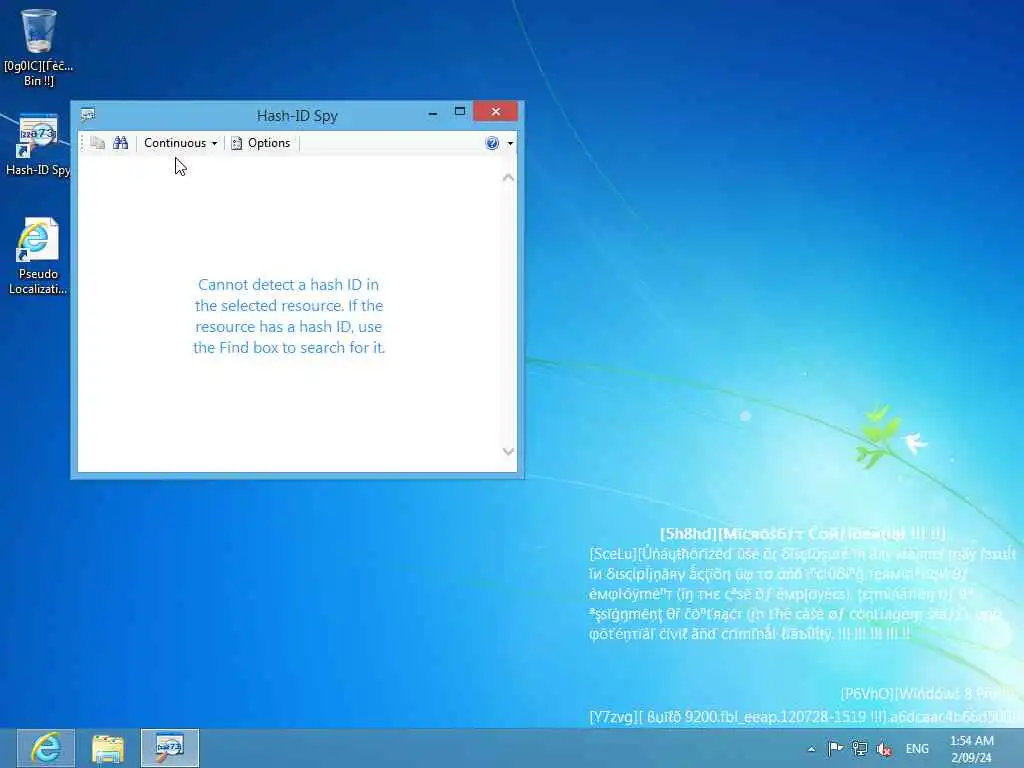The image size is (1024, 768).
Task: Click the copy icon in Hash-ID Spy toolbar
Action: [x=97, y=143]
